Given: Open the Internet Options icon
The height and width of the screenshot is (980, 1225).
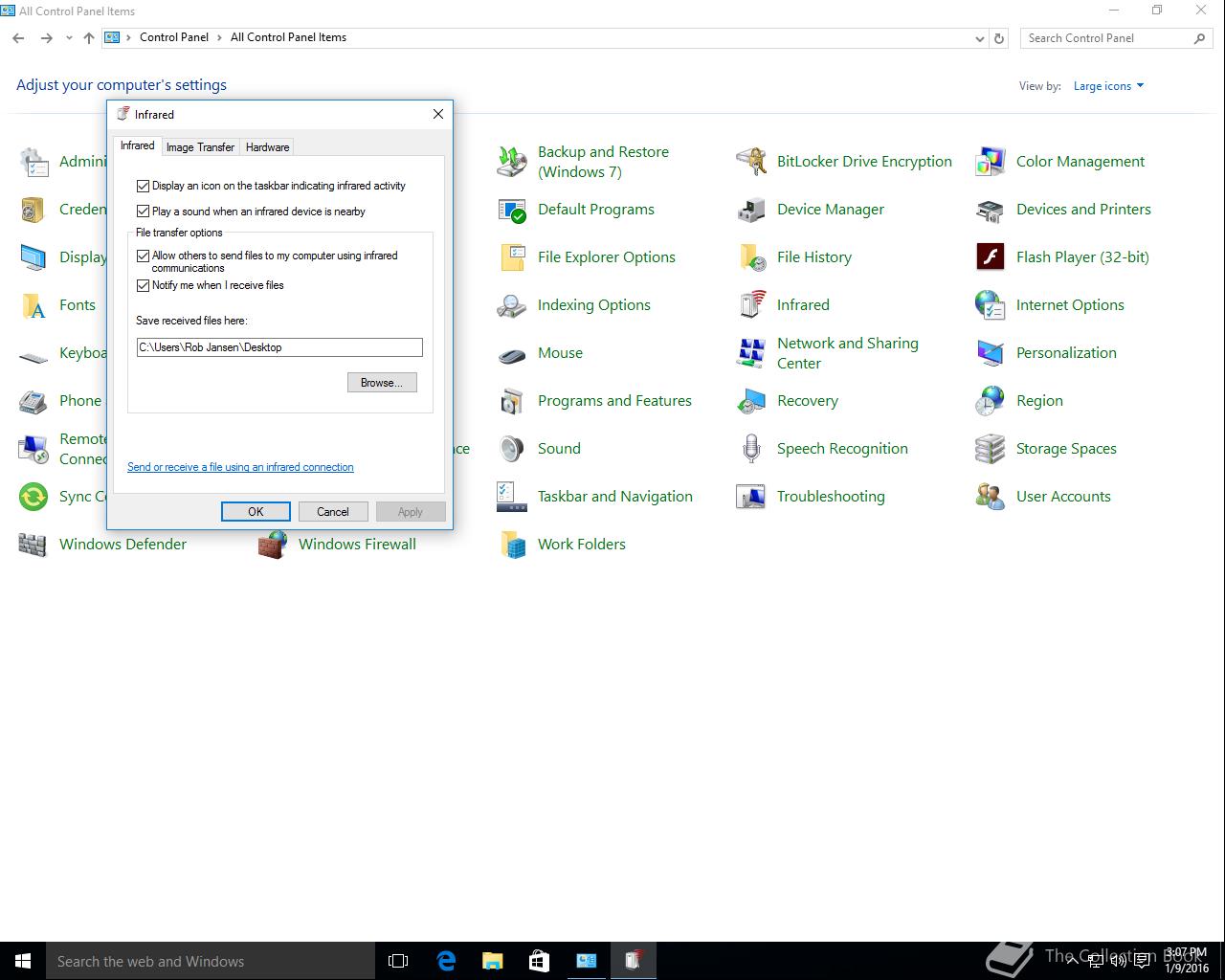Looking at the screenshot, I should tap(991, 305).
